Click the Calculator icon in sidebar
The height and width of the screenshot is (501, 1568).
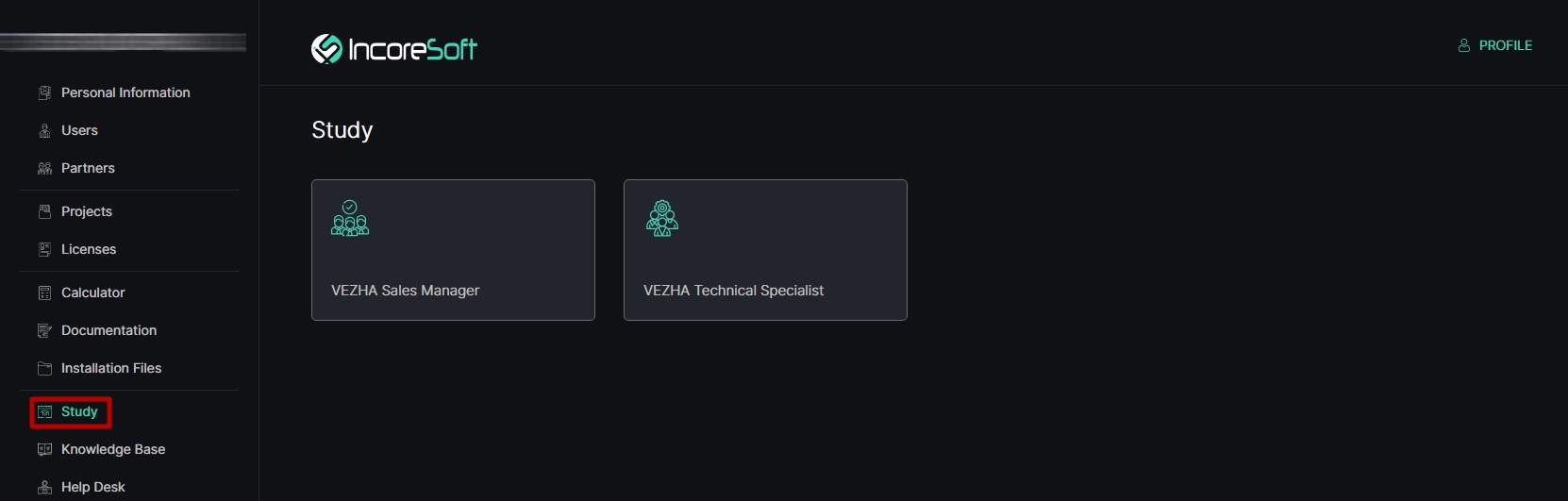(x=44, y=292)
